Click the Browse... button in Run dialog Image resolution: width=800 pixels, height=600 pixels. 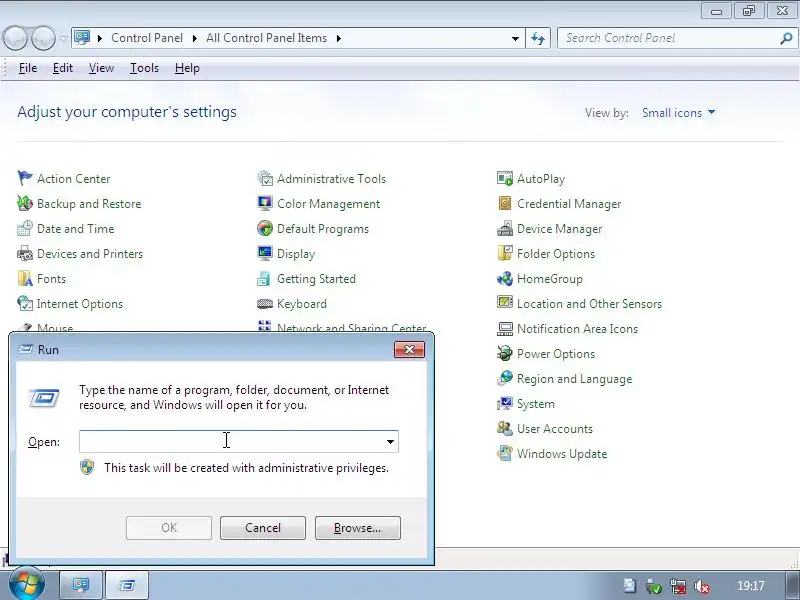tap(358, 528)
